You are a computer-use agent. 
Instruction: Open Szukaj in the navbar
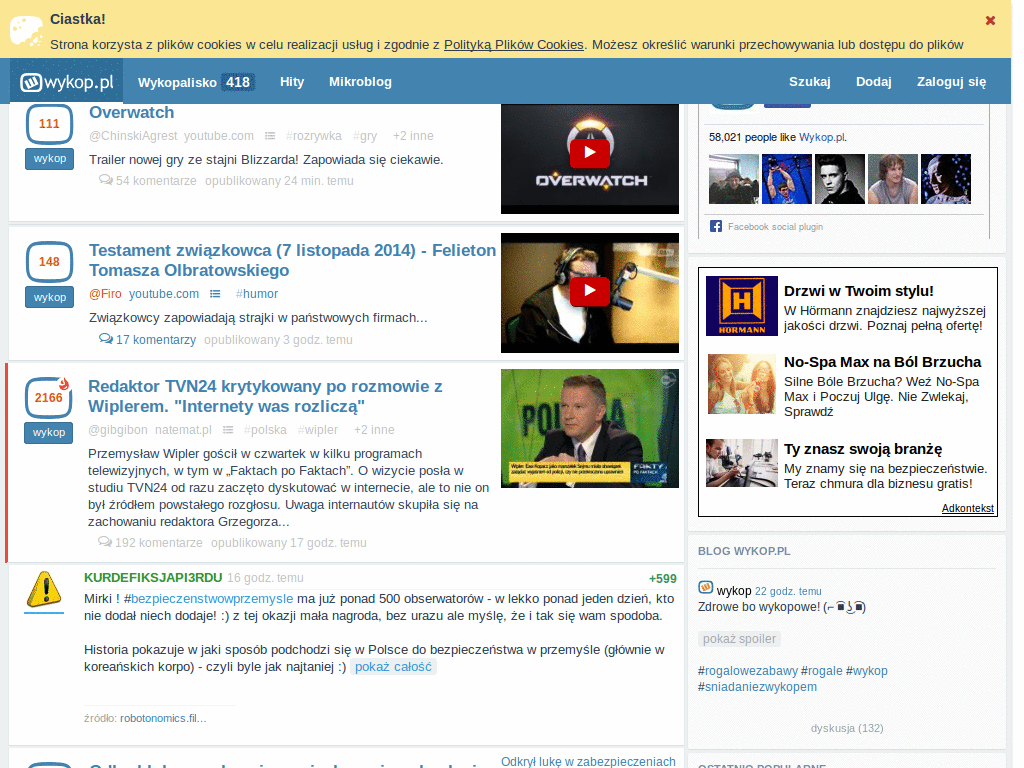pyautogui.click(x=809, y=82)
